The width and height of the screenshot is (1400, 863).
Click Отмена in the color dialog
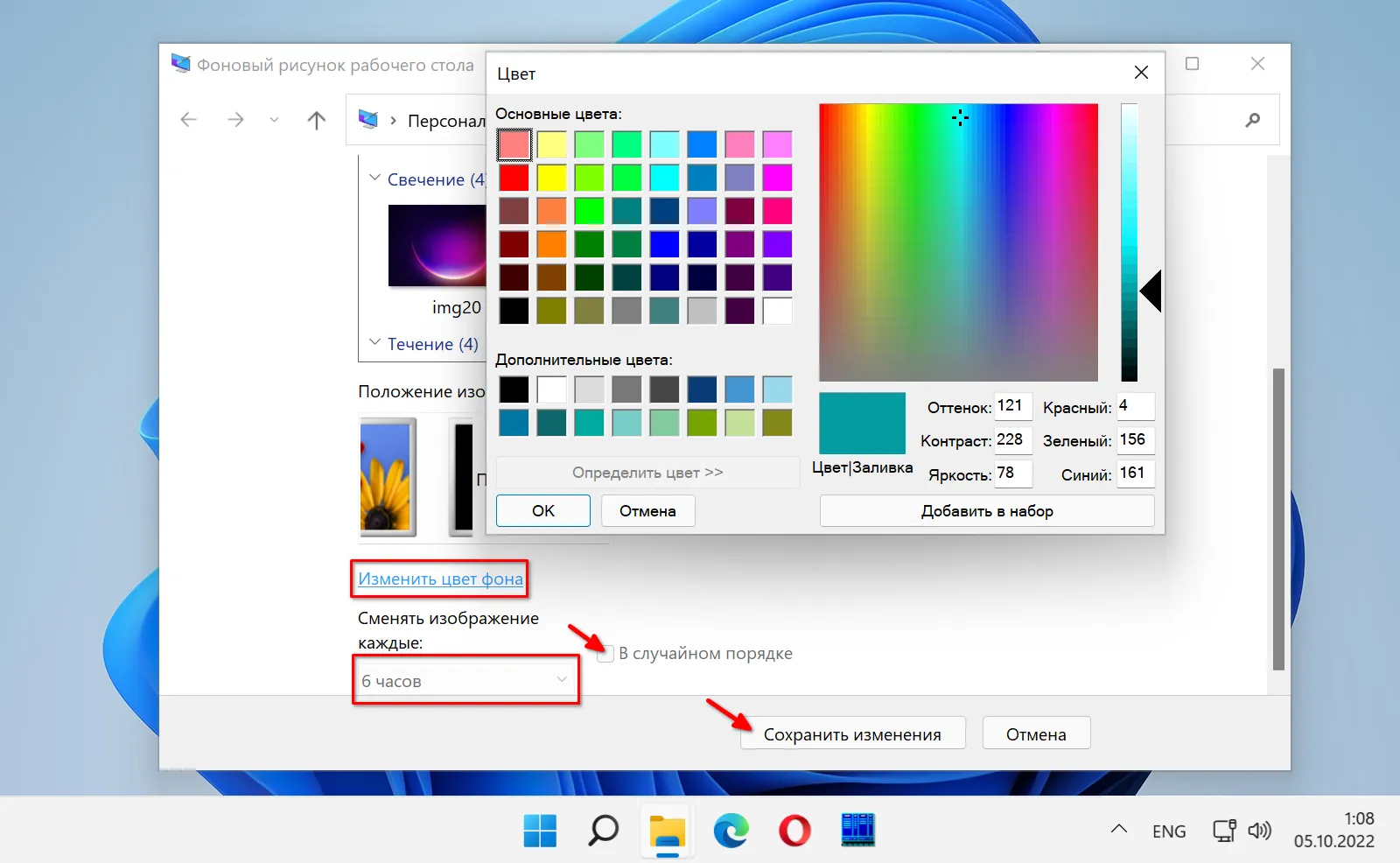648,510
